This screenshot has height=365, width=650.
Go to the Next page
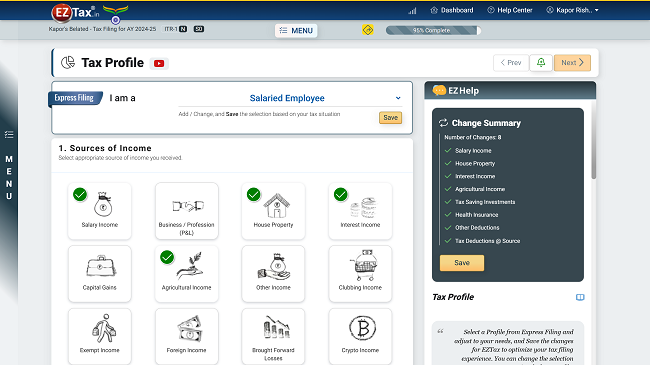pyautogui.click(x=572, y=63)
